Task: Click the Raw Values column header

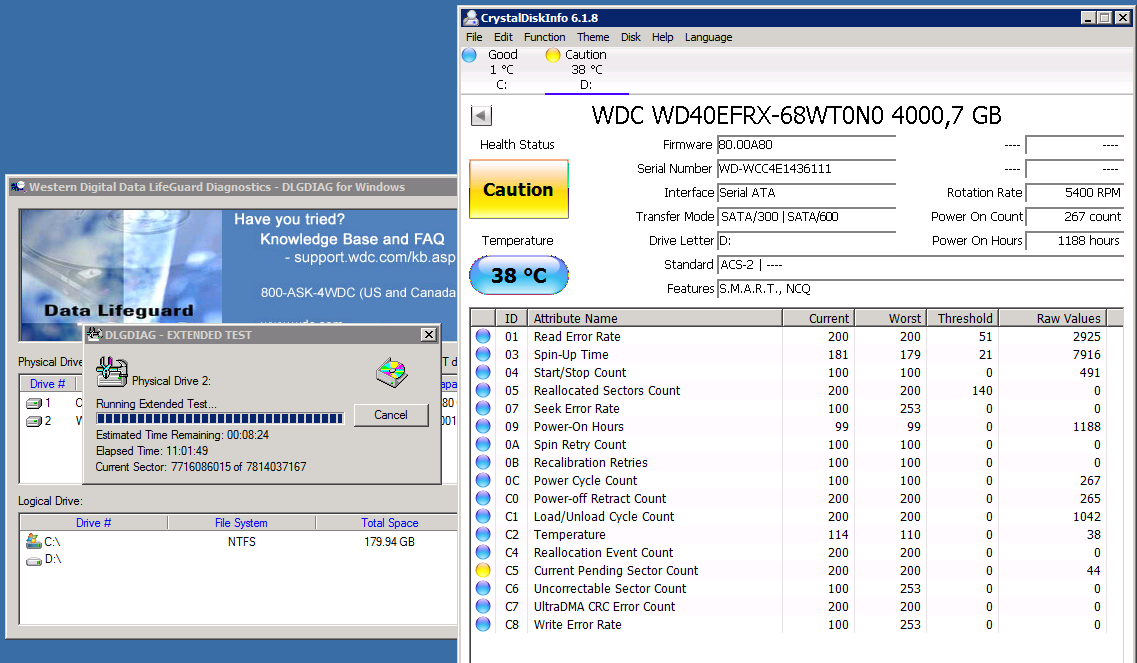Action: point(1052,318)
